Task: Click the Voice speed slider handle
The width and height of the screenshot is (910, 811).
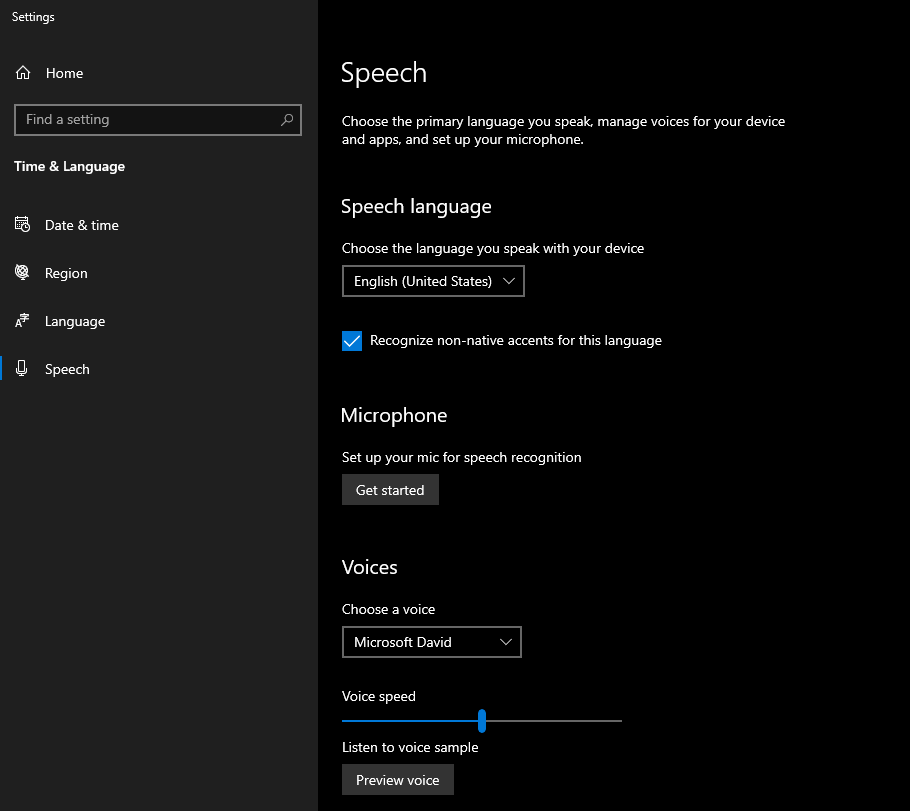Action: click(482, 720)
